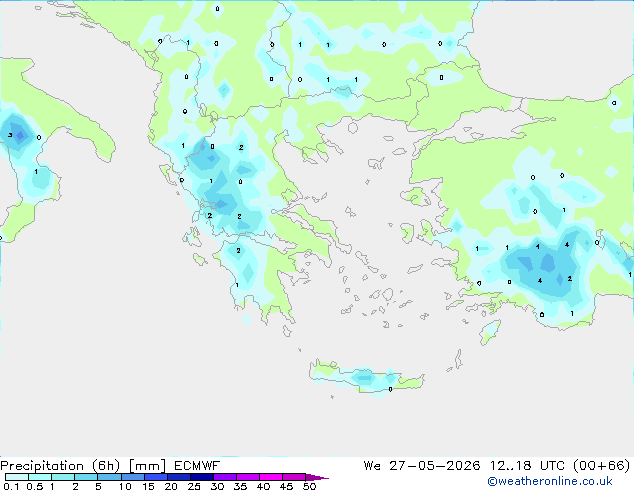This screenshot has width=634, height=490.
Task: Click the 'Precipitation (6h)' title text
Action: click(x=60, y=466)
